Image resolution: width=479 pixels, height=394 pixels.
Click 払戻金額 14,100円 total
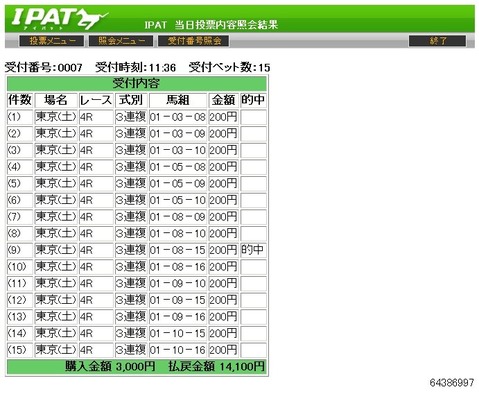click(x=216, y=367)
